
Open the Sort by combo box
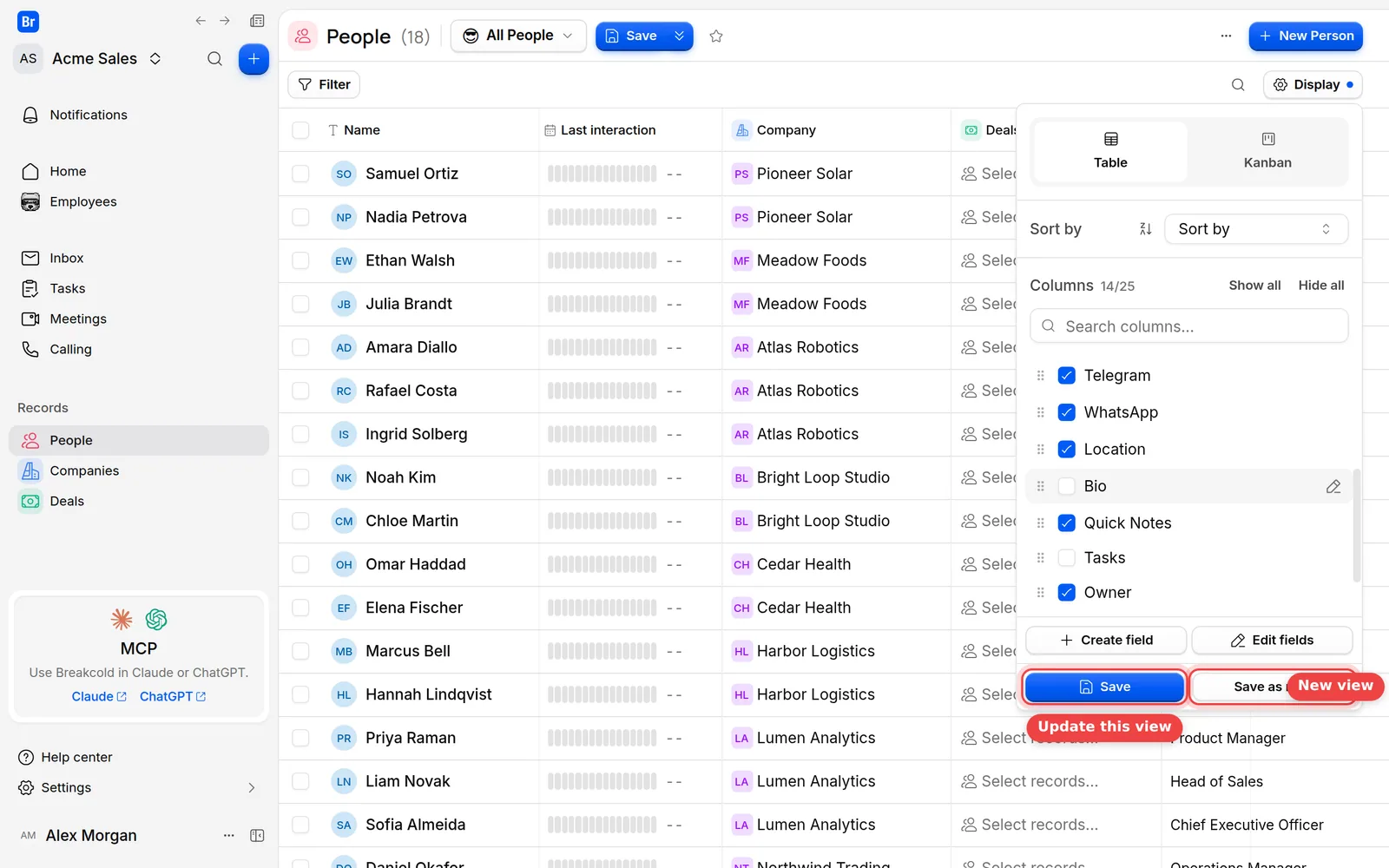coord(1255,229)
